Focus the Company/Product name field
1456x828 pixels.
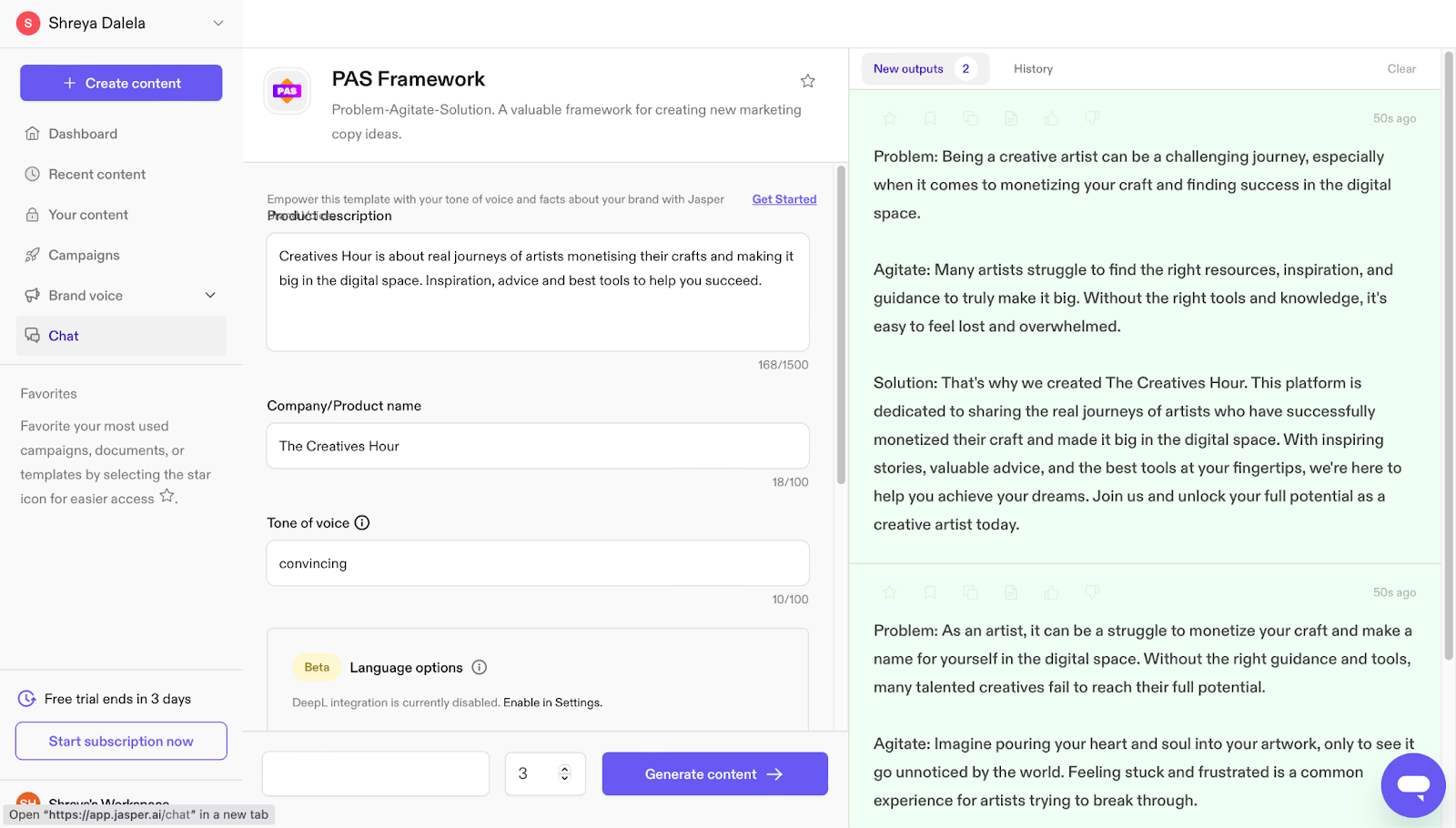538,446
